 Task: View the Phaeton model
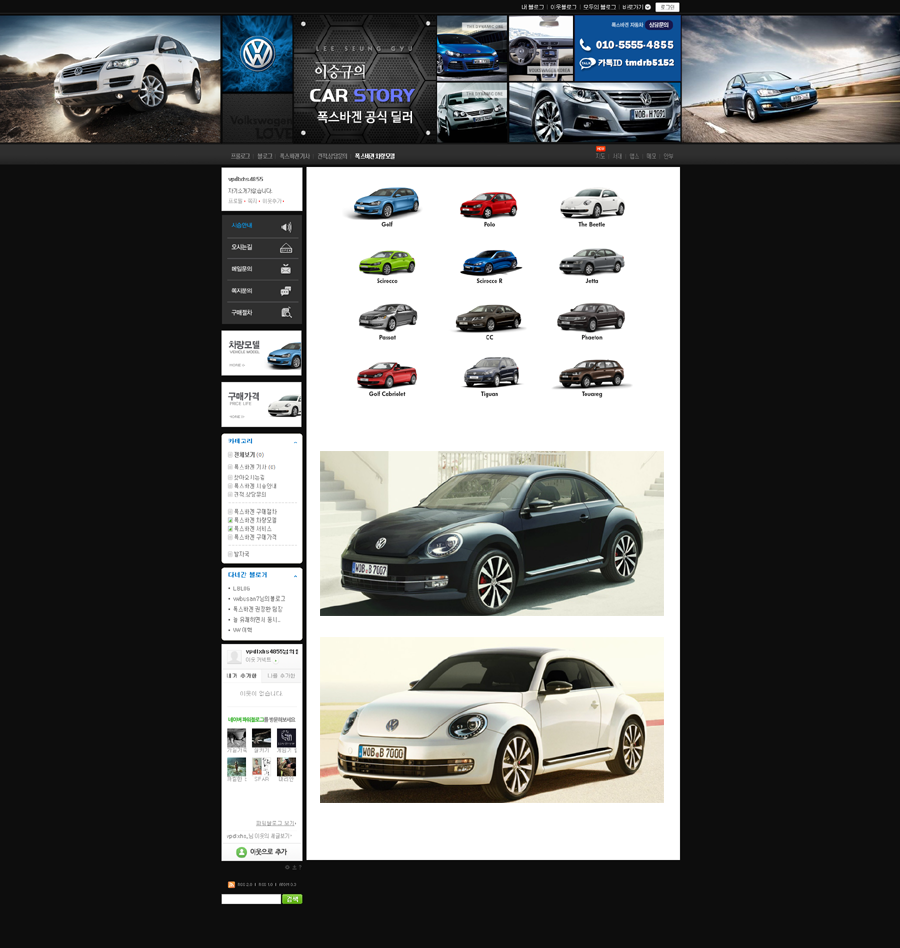click(x=591, y=317)
